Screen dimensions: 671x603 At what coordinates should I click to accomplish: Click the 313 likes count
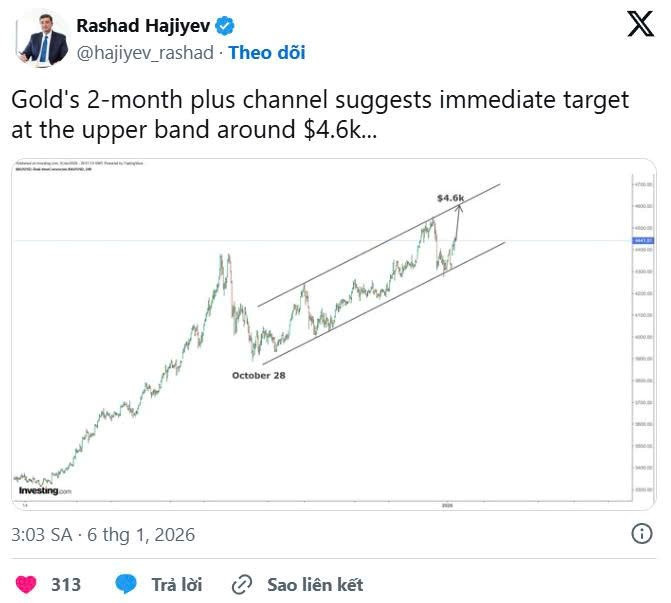[66, 584]
